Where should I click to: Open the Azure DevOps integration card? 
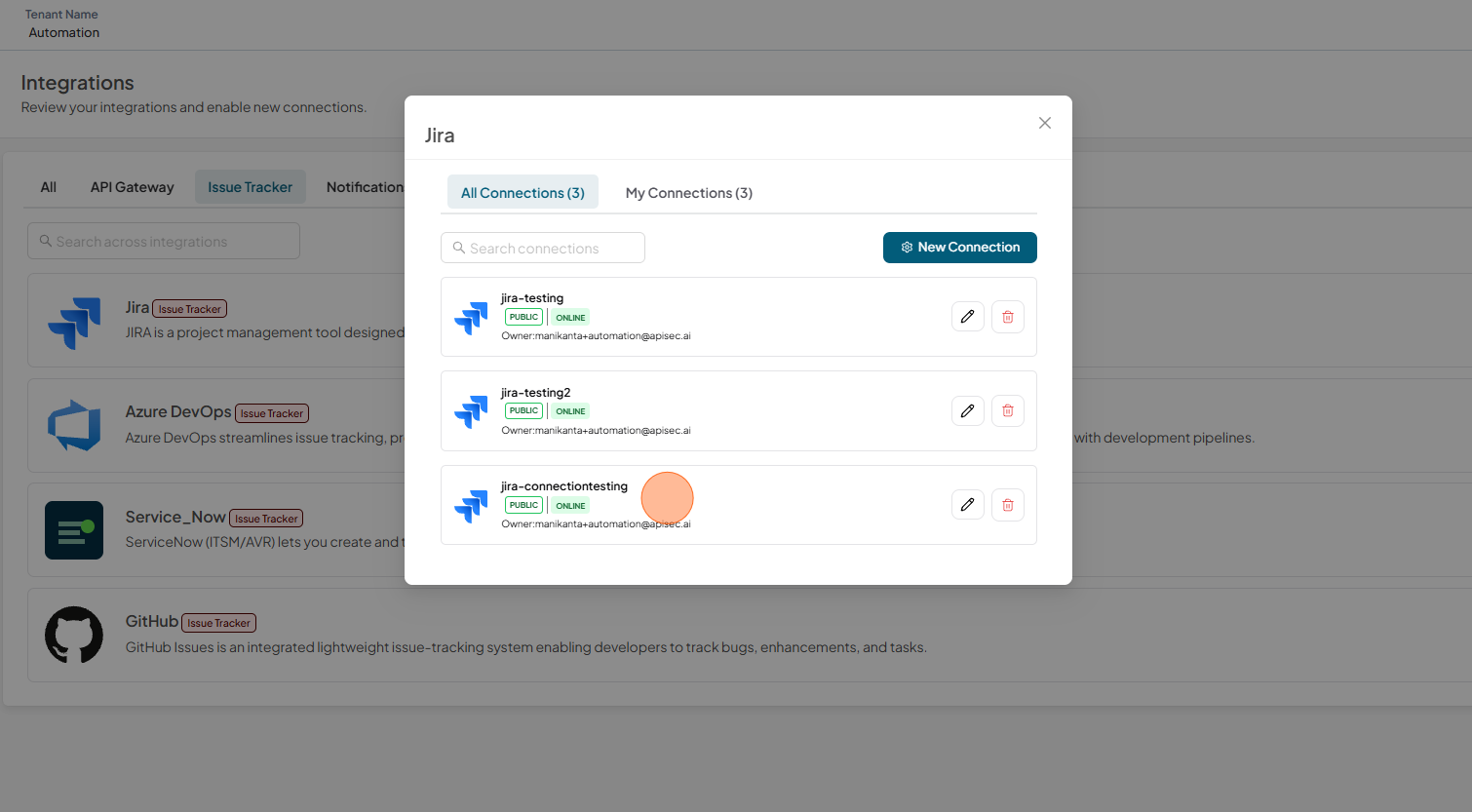tap(216, 425)
